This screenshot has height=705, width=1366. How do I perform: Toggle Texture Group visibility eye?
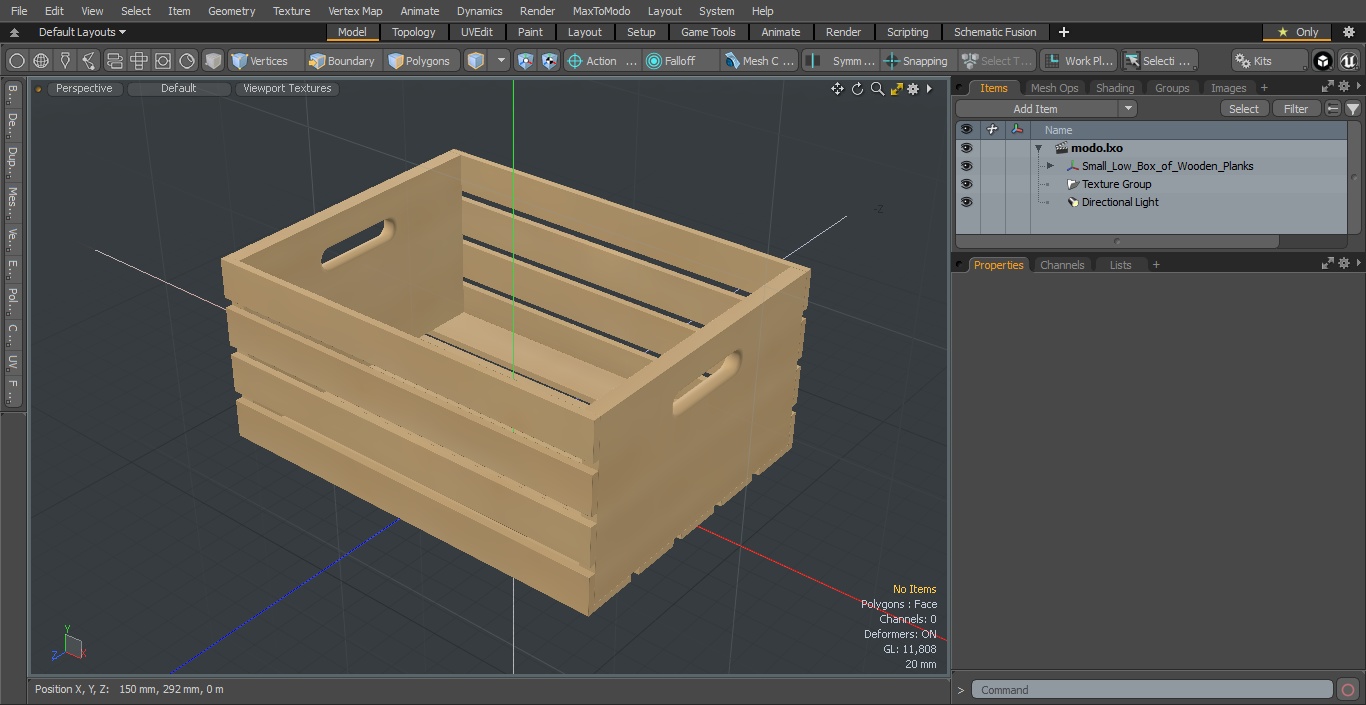[x=966, y=184]
